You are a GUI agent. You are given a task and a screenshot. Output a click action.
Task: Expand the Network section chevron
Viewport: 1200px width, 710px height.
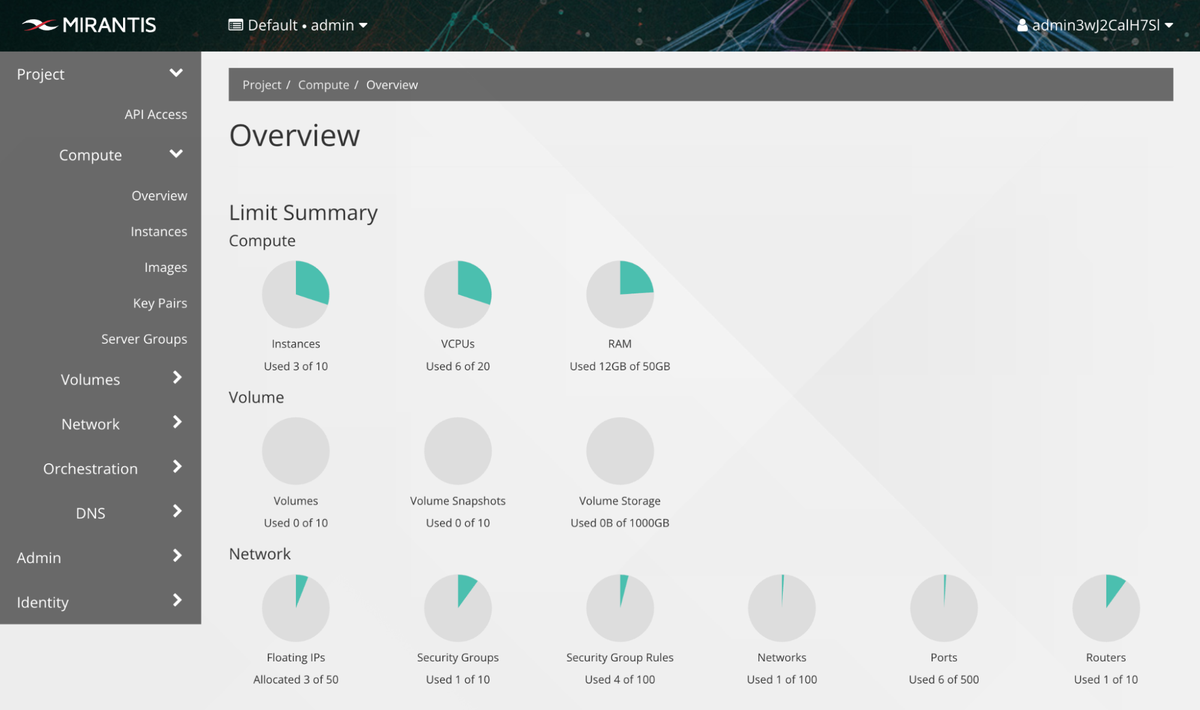coord(177,423)
